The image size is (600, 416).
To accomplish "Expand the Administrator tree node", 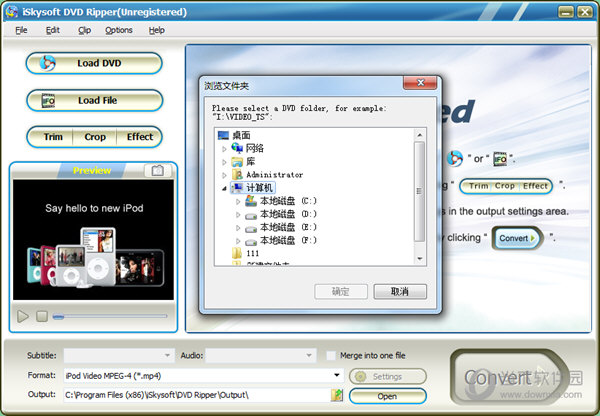I will click(224, 175).
